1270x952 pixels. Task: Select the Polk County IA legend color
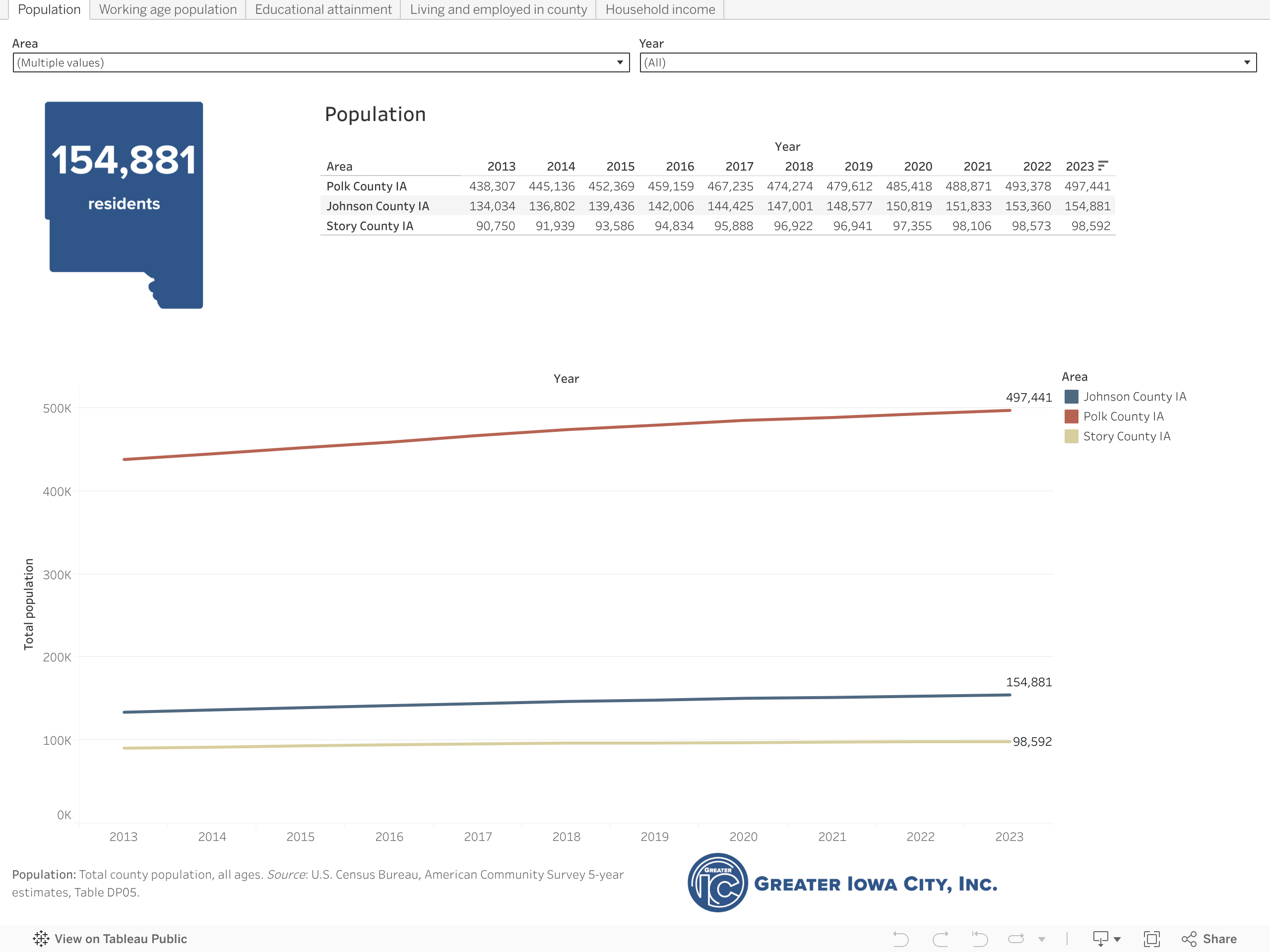click(x=1071, y=416)
